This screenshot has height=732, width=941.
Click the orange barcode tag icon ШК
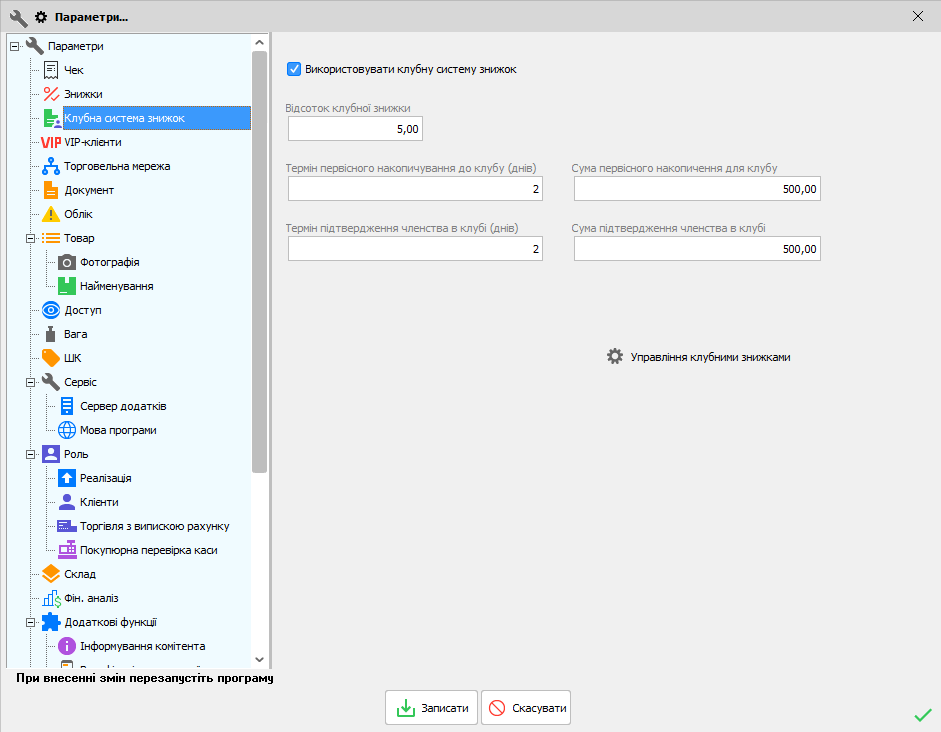[51, 358]
